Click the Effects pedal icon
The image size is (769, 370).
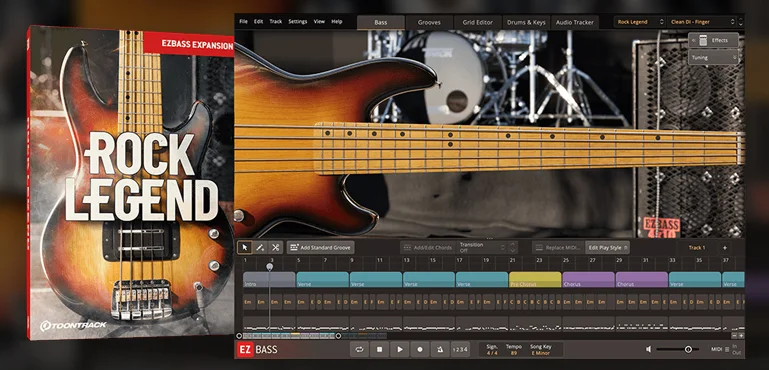(x=703, y=40)
